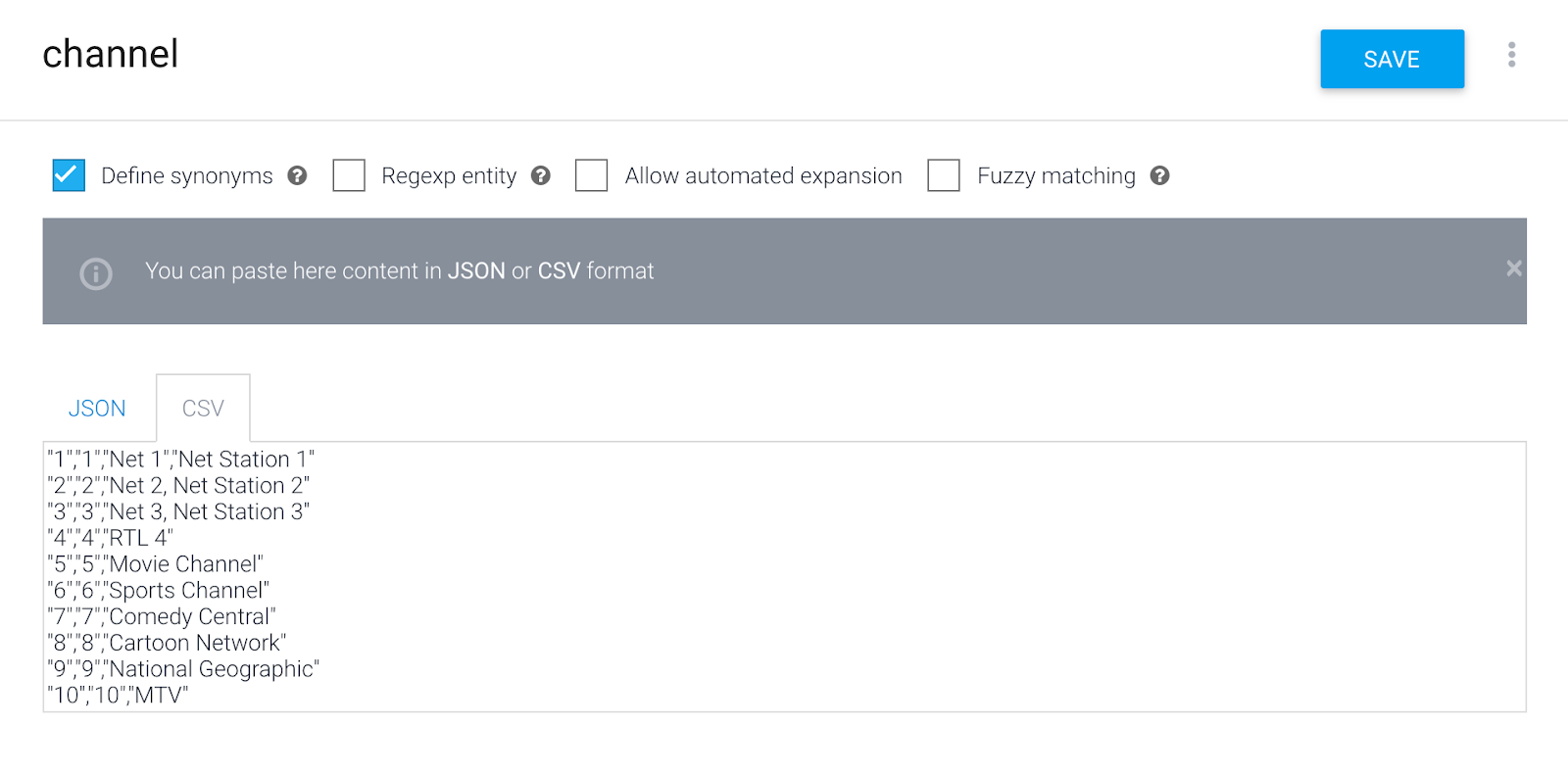Switch to the JSON tab

(x=97, y=409)
